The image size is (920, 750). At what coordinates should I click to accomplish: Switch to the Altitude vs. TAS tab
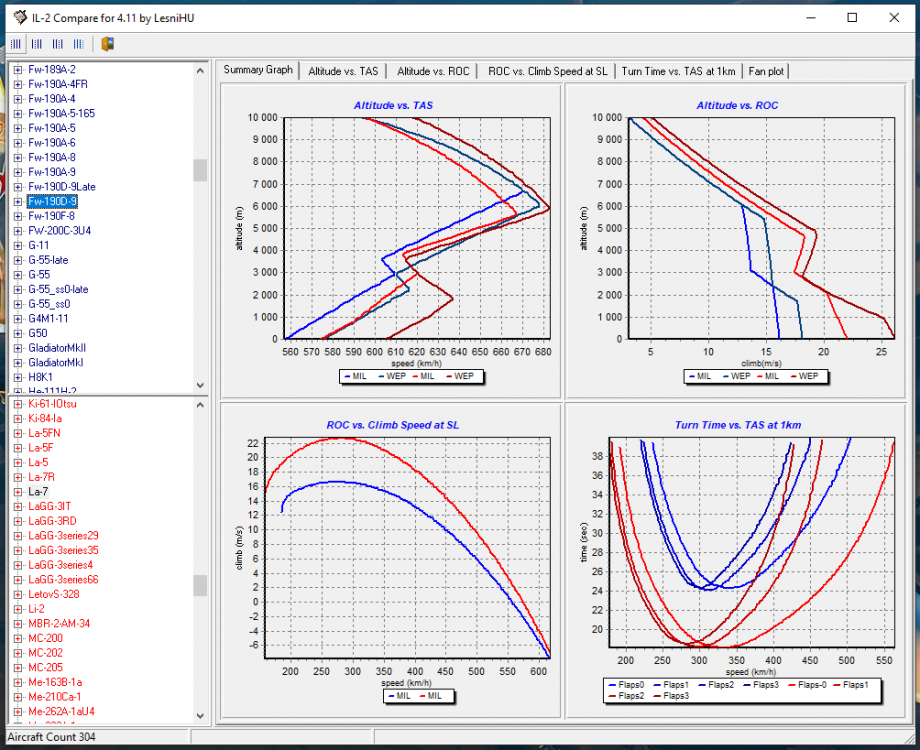coord(343,71)
